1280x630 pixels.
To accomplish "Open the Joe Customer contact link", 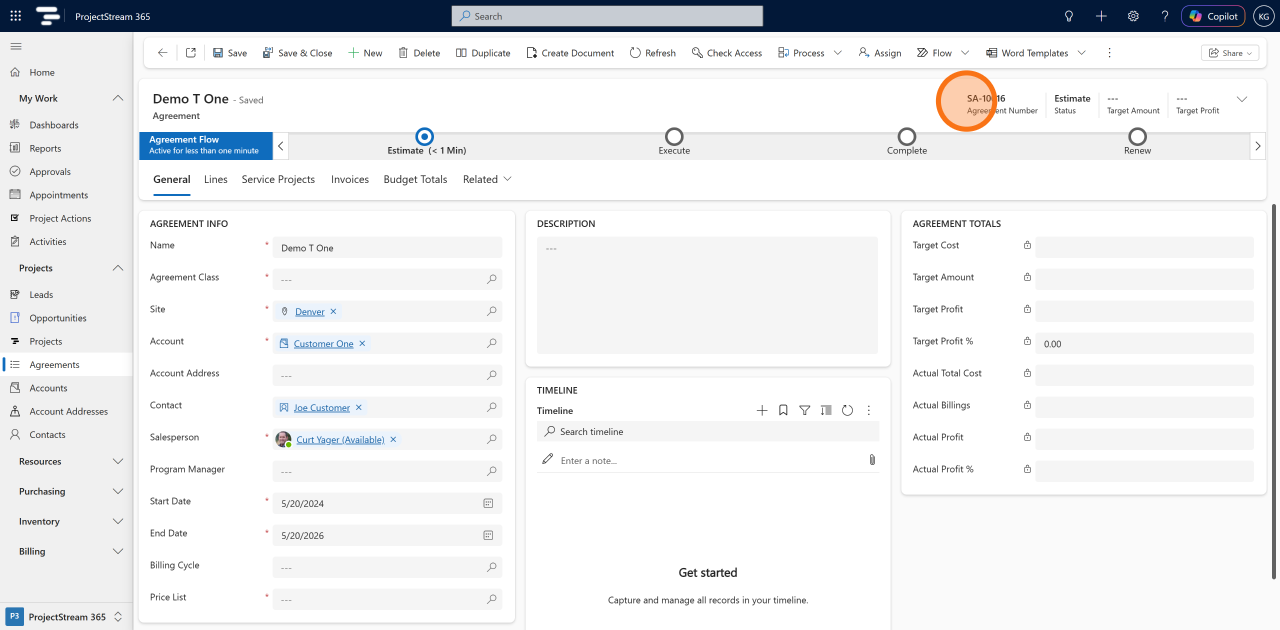I will (322, 407).
